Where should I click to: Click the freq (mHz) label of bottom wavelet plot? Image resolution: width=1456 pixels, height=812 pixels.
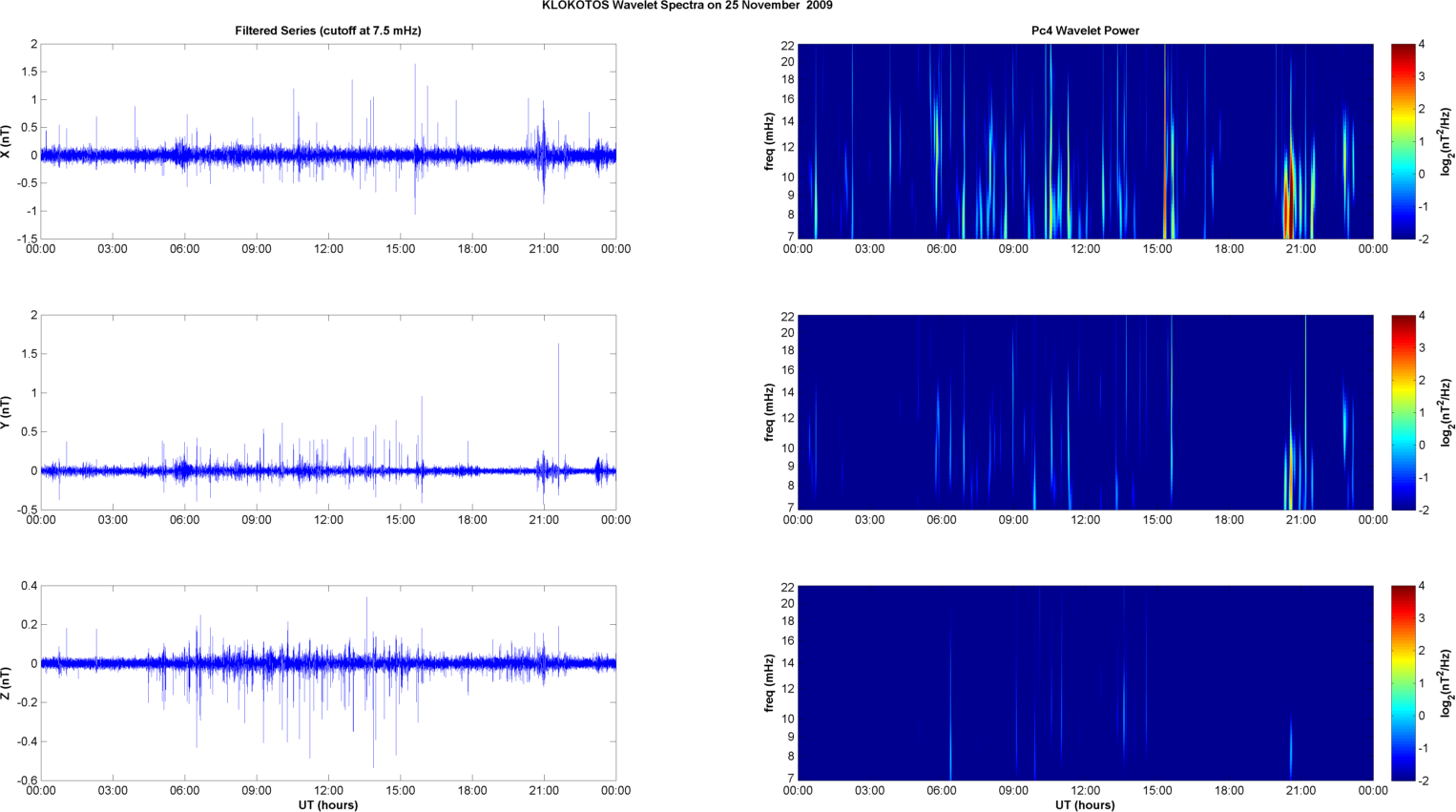[769, 683]
